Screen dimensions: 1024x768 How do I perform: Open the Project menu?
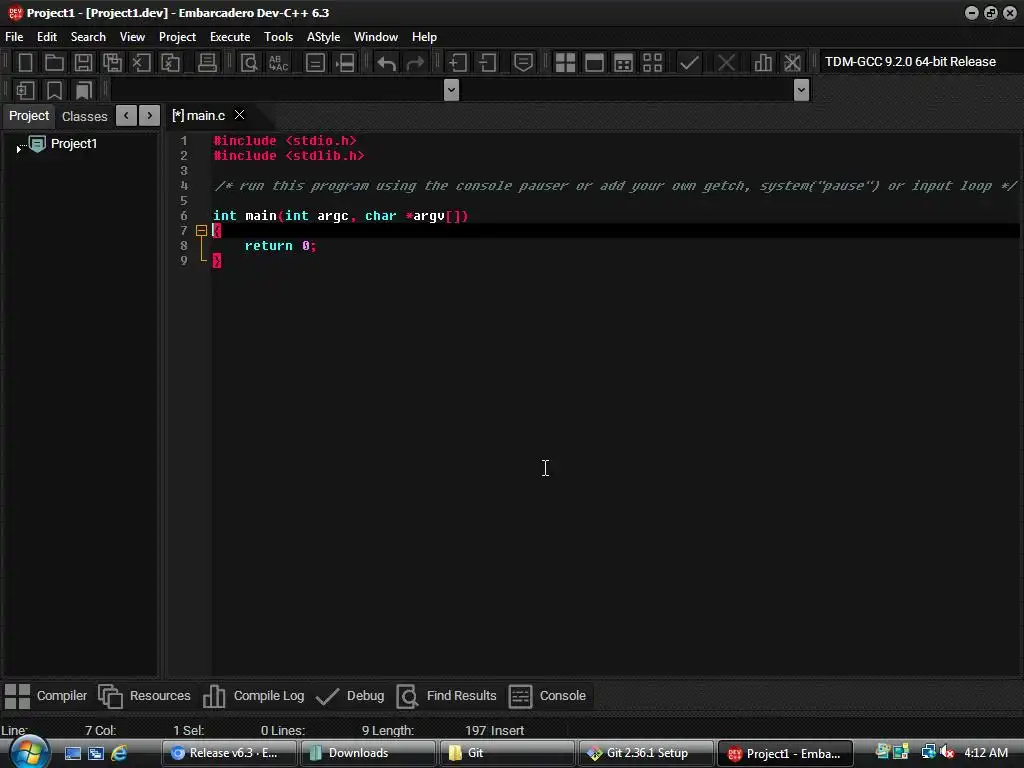177,37
